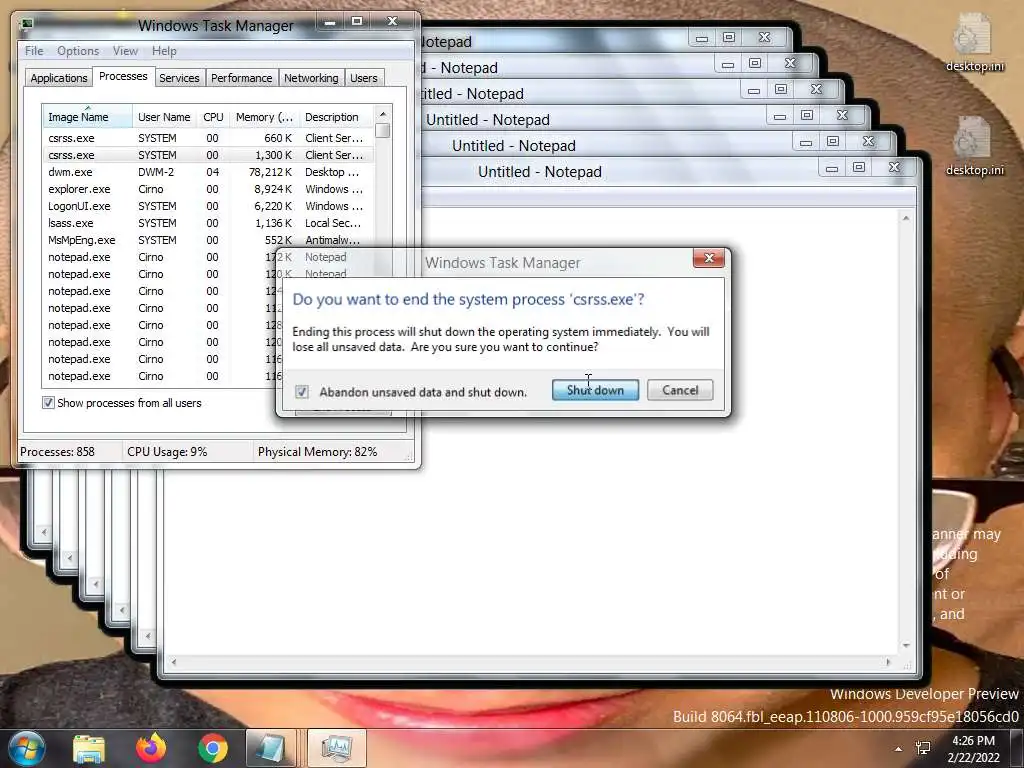The height and width of the screenshot is (768, 1024).
Task: Open the File menu in Task Manager
Action: click(x=34, y=51)
